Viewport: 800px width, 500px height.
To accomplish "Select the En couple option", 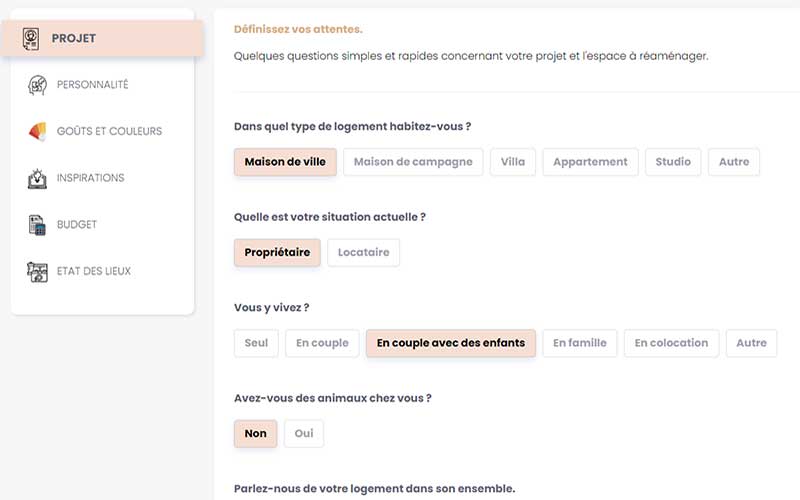I will [x=322, y=343].
